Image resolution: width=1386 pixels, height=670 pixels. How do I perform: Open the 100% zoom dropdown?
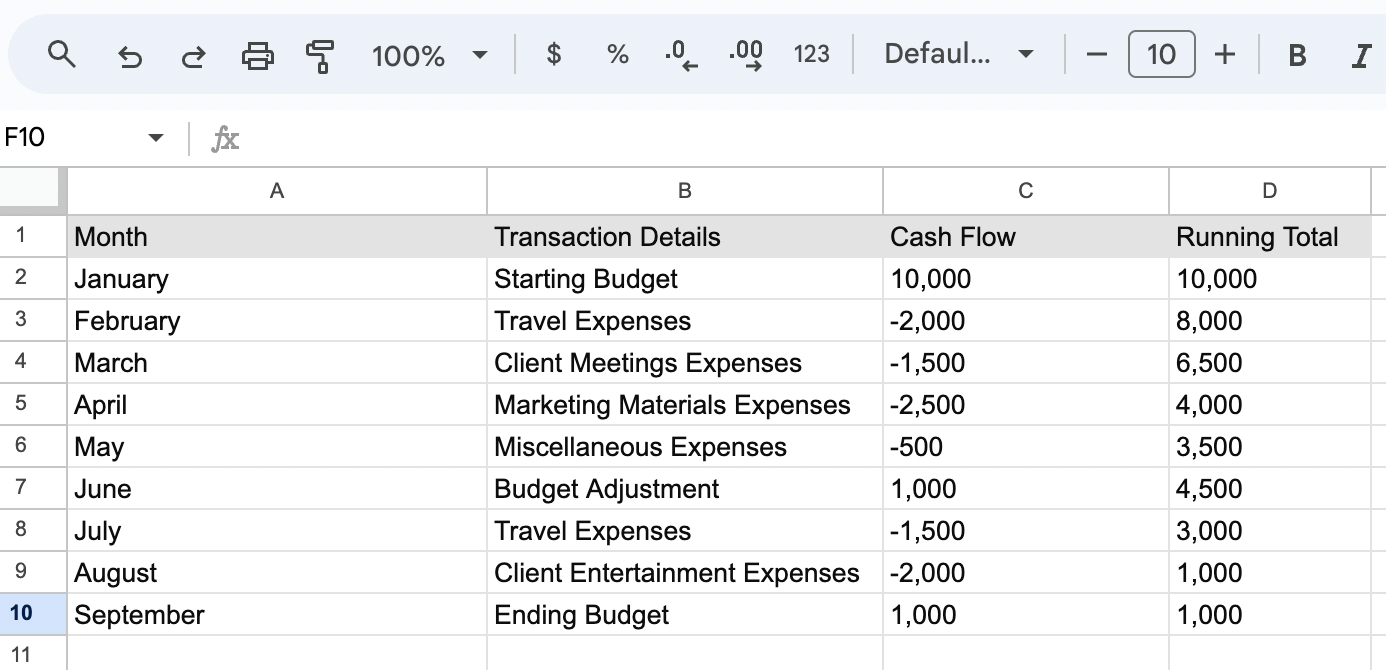(430, 55)
